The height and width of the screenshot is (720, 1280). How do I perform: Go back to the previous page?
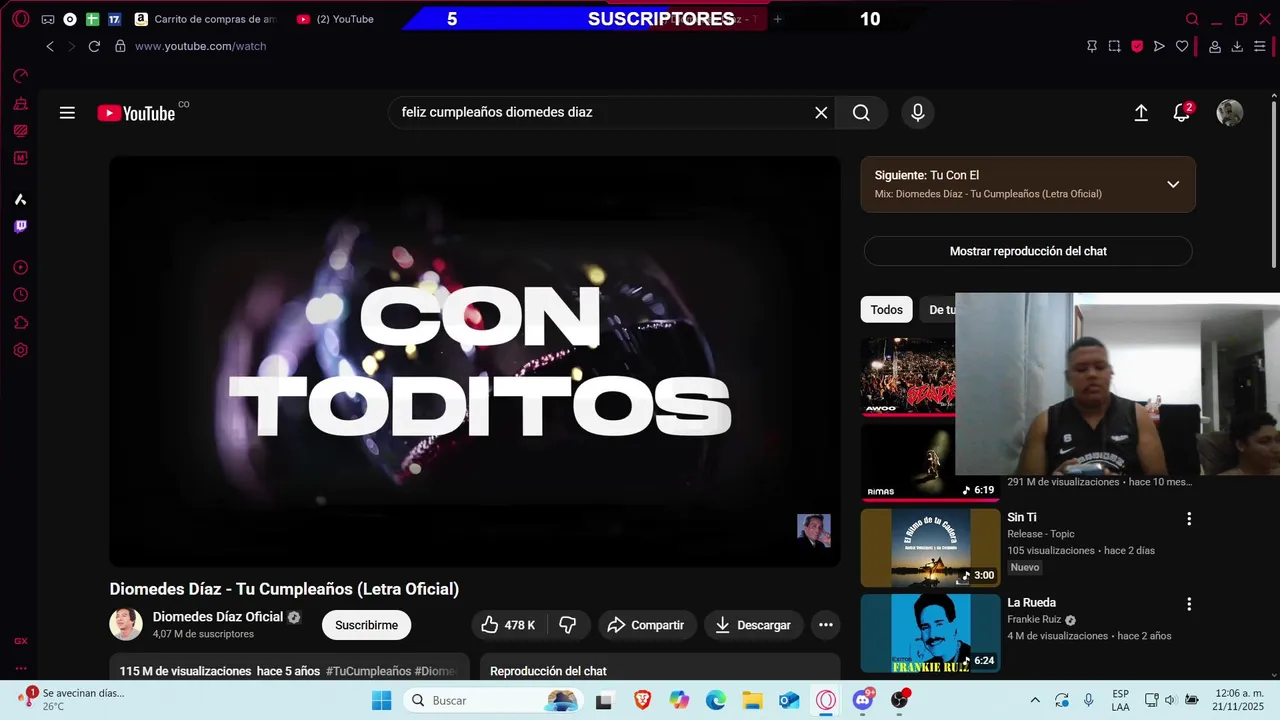50,46
